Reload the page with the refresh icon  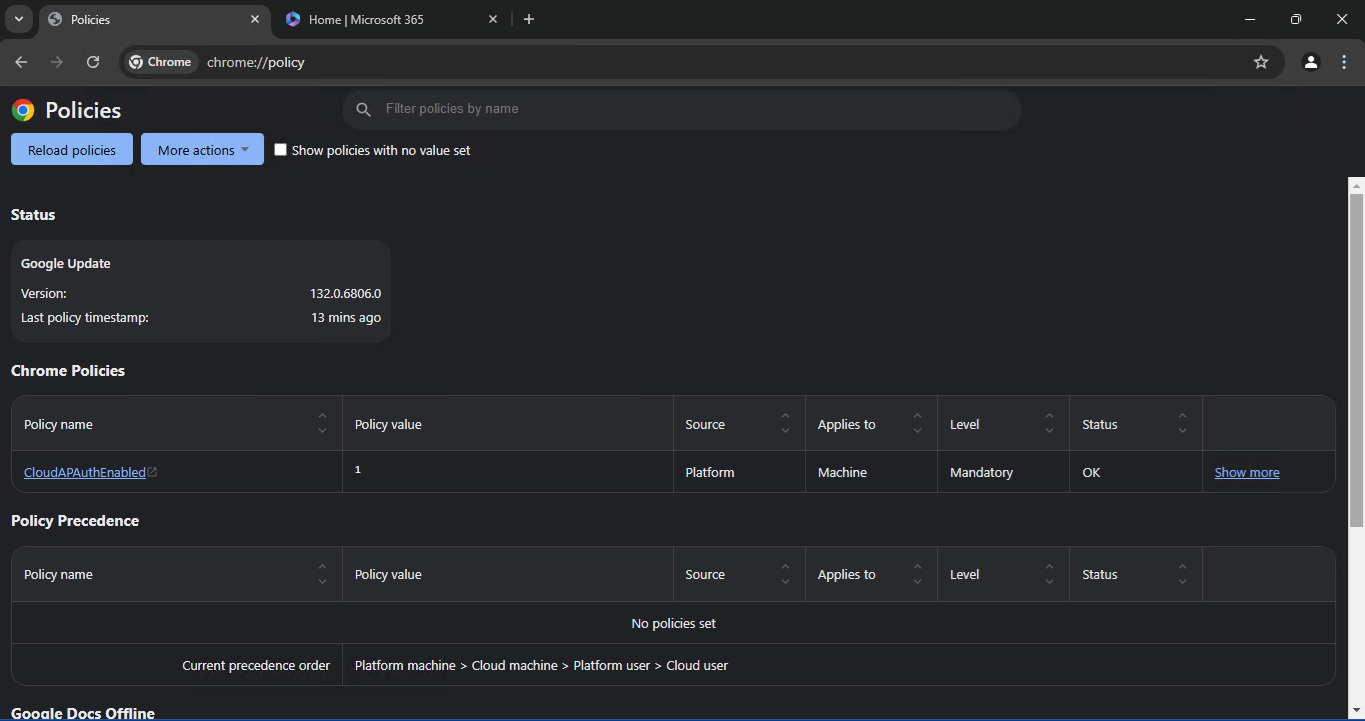[93, 62]
